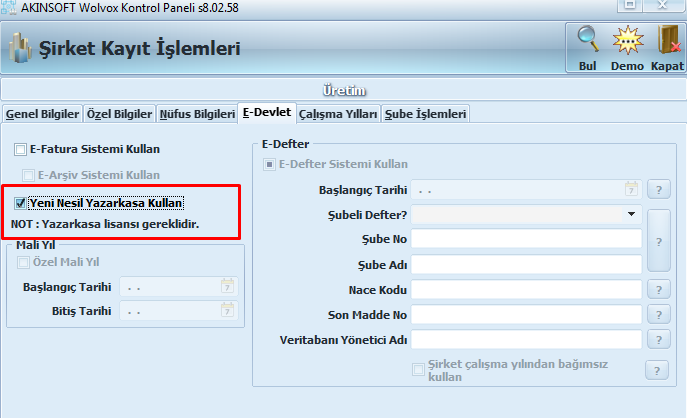Toggle Özel Mali Yıl checkbox
This screenshot has width=687, height=418.
point(23,262)
